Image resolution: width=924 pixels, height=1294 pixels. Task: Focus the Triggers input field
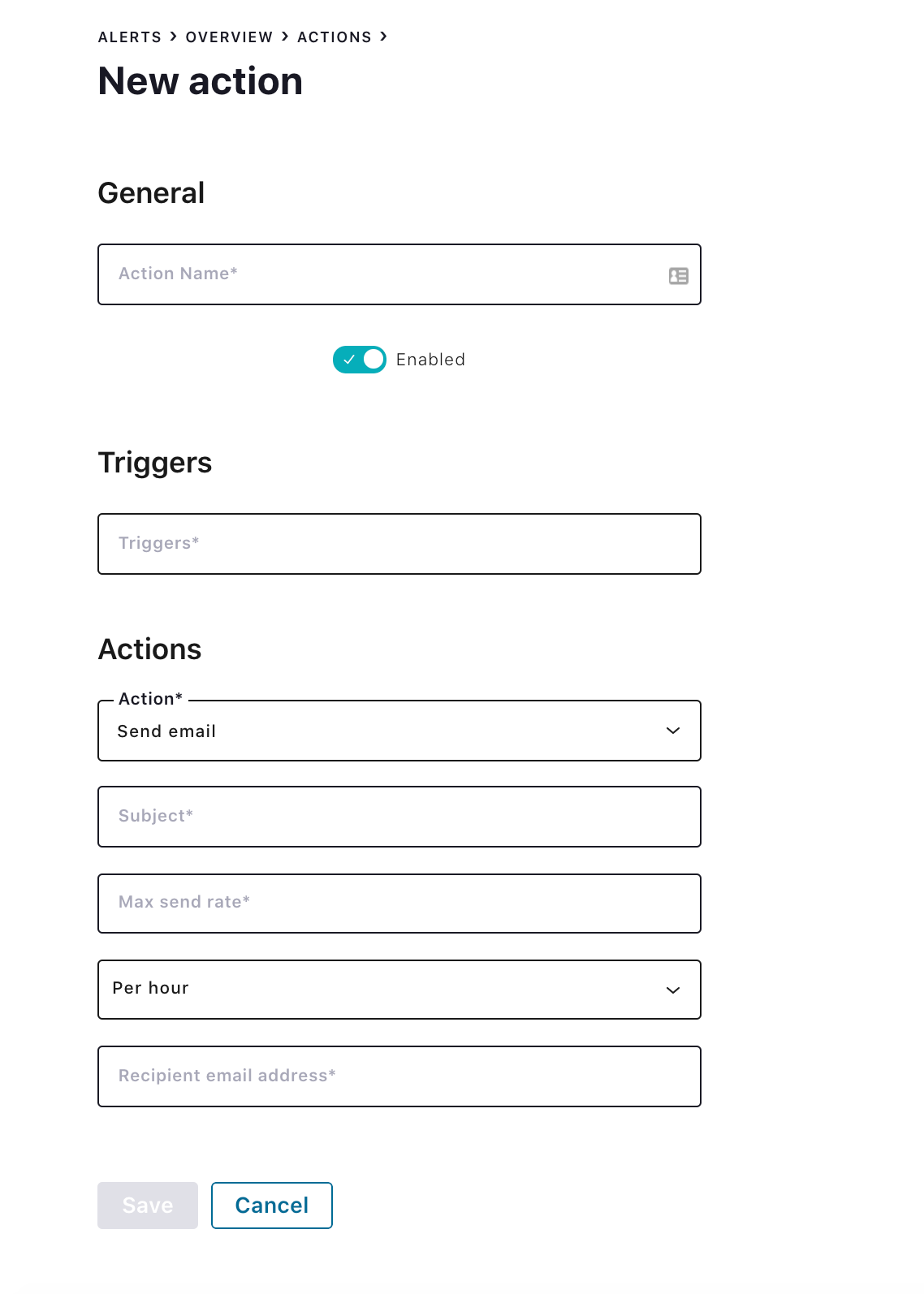coord(399,544)
